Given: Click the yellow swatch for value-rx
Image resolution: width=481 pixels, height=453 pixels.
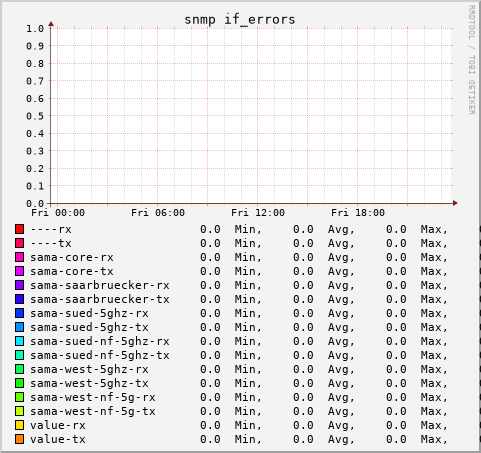Looking at the screenshot, I should click(x=19, y=425).
